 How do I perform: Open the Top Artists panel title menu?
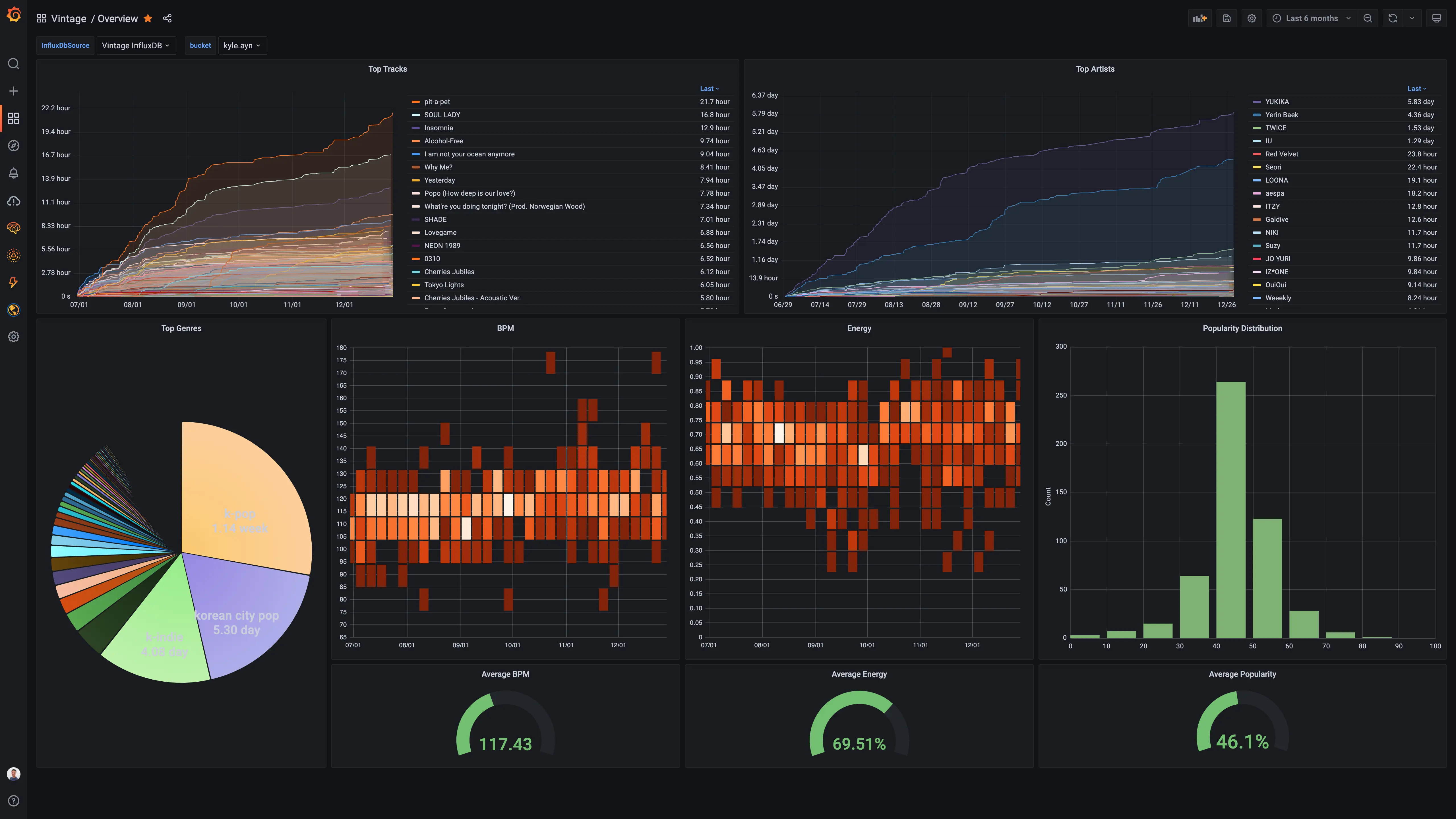point(1095,69)
